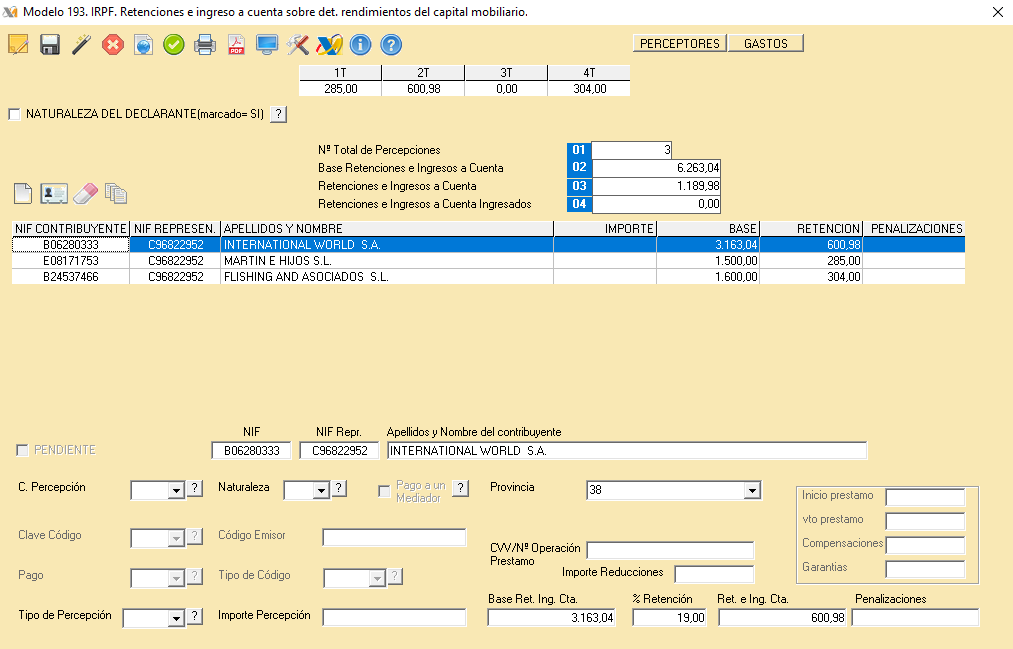Viewport: 1013px width, 649px height.
Task: Print the form with the printer icon
Action: point(205,45)
